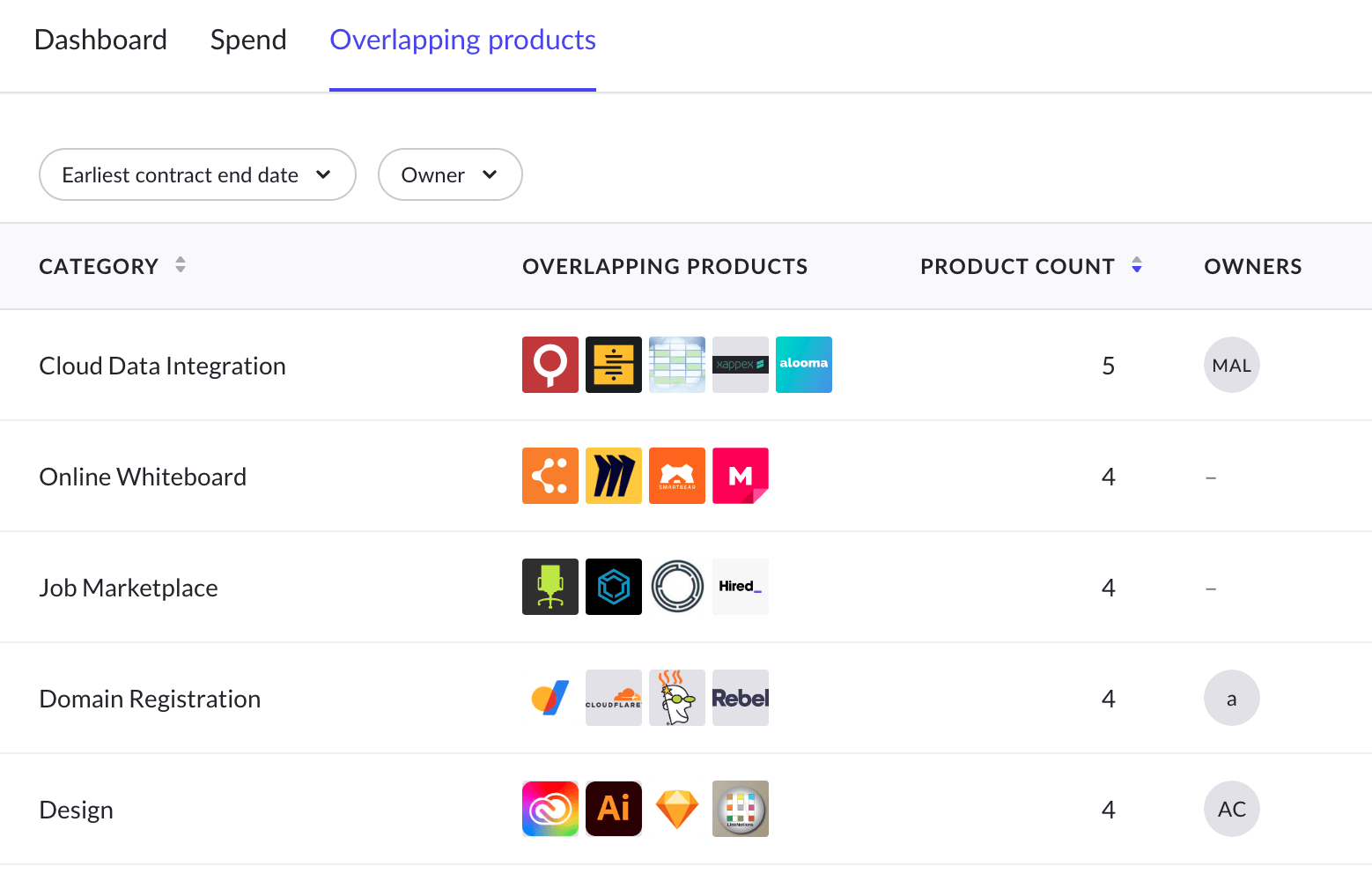Expand the Owner filter dropdown
1372x881 pixels.
pyautogui.click(x=450, y=174)
